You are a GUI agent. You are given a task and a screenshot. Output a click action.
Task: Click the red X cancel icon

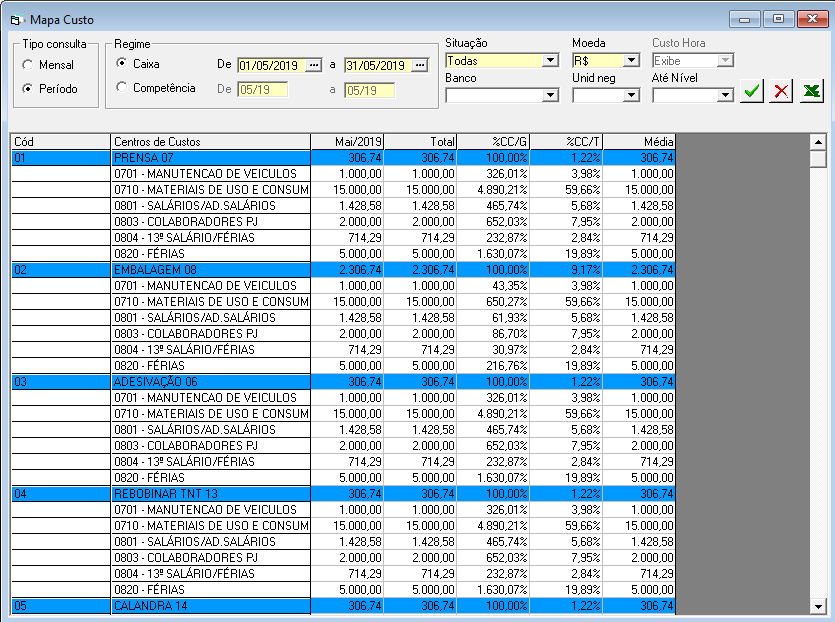click(782, 91)
